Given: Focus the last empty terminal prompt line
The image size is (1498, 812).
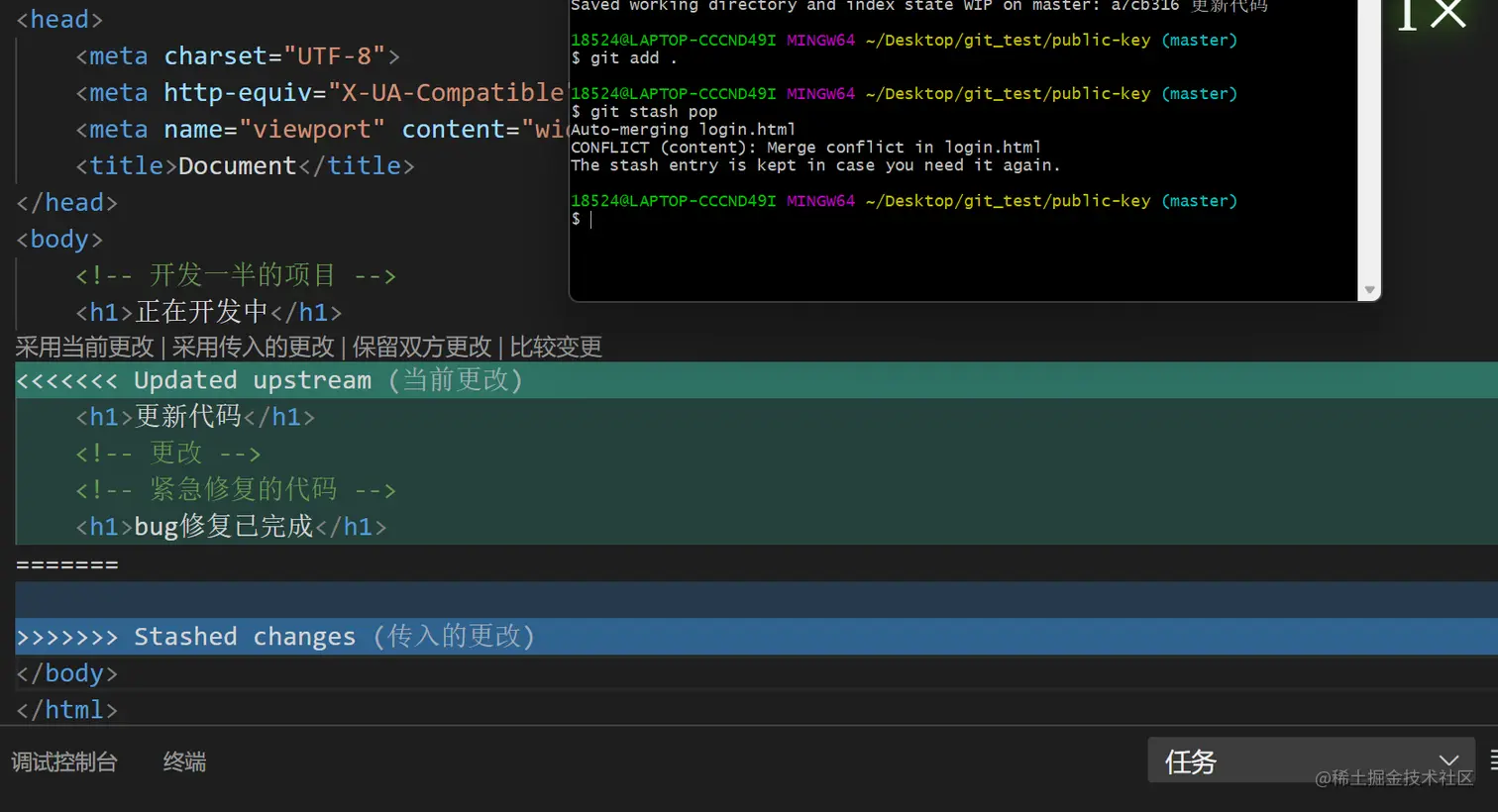Looking at the screenshot, I should 582,219.
